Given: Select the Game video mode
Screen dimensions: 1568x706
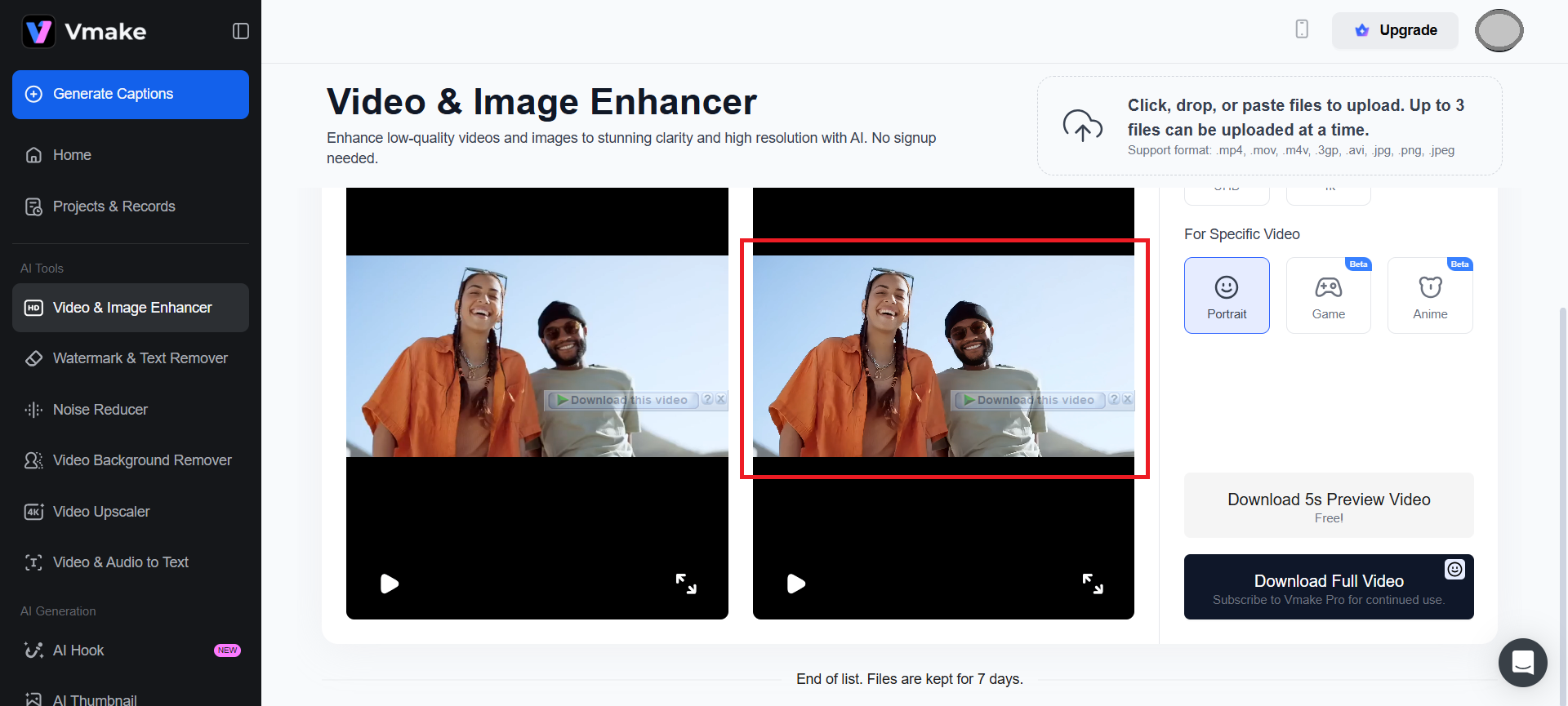Looking at the screenshot, I should coord(1328,295).
